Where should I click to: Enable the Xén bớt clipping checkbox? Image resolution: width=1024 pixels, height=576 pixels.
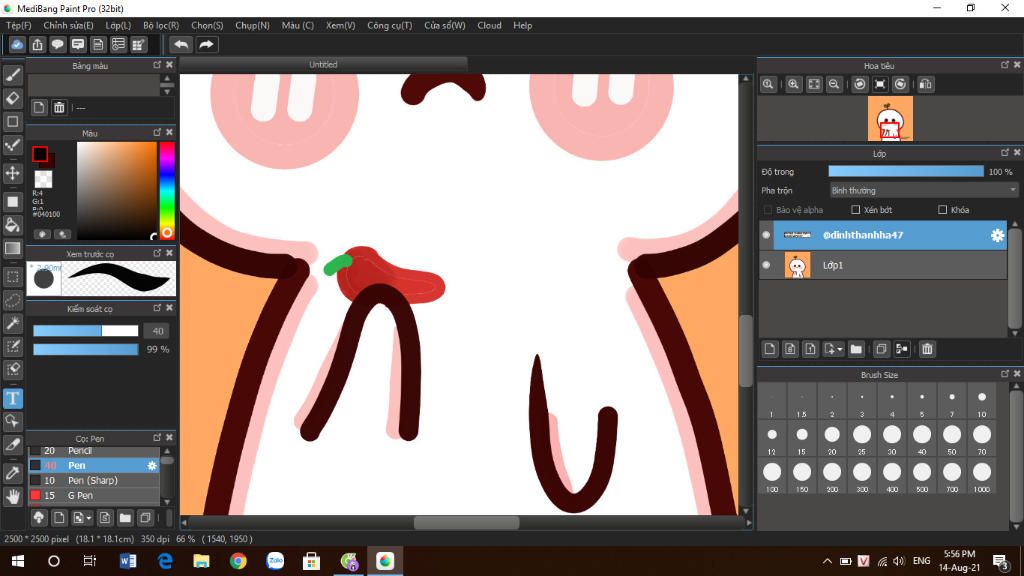(x=856, y=210)
